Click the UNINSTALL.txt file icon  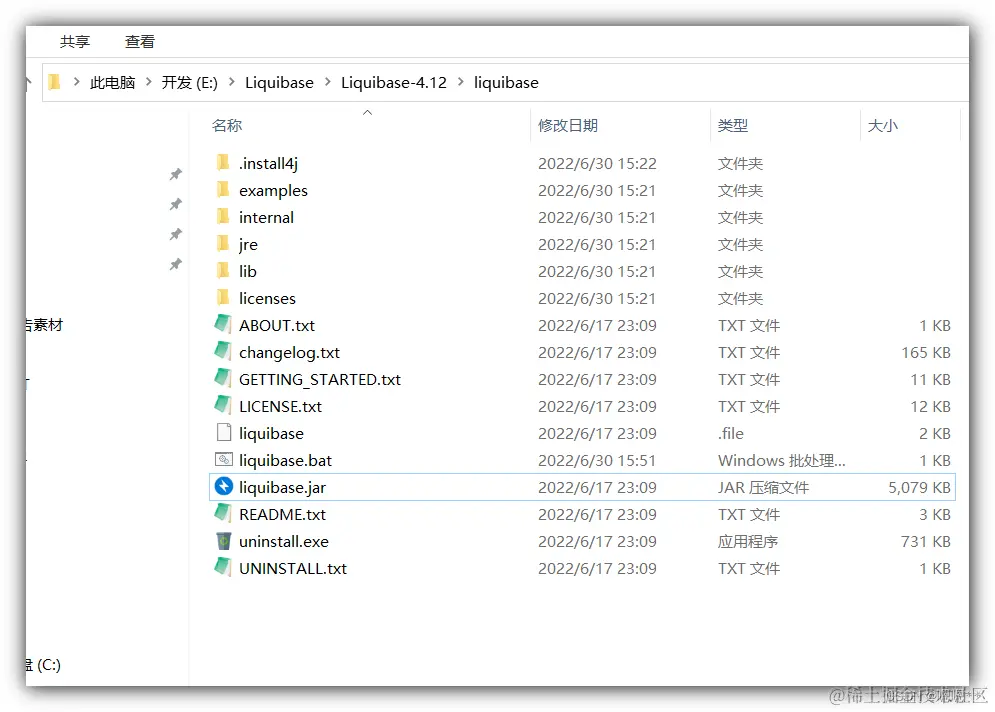[223, 567]
